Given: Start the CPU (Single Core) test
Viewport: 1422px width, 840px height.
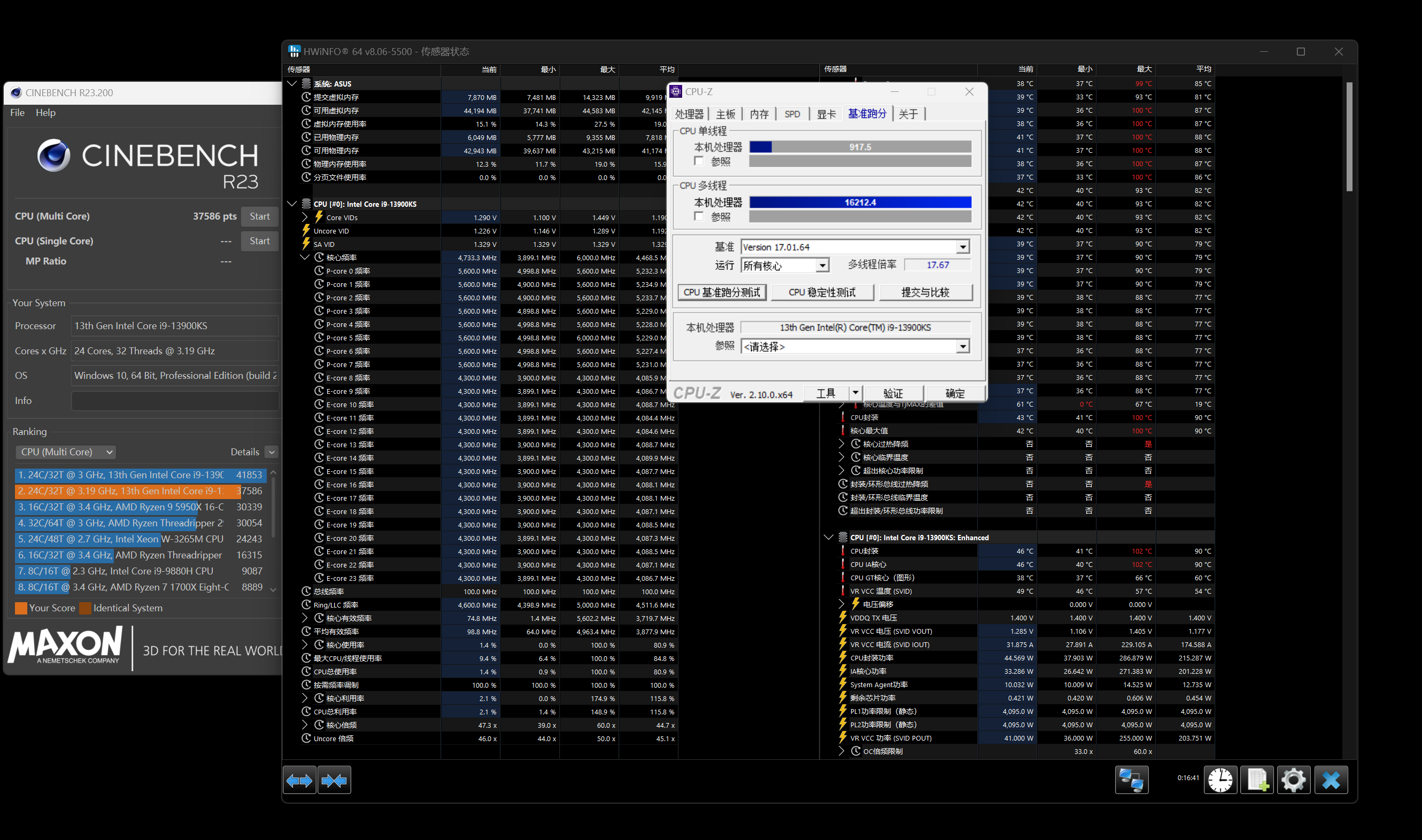Looking at the screenshot, I should pos(259,241).
